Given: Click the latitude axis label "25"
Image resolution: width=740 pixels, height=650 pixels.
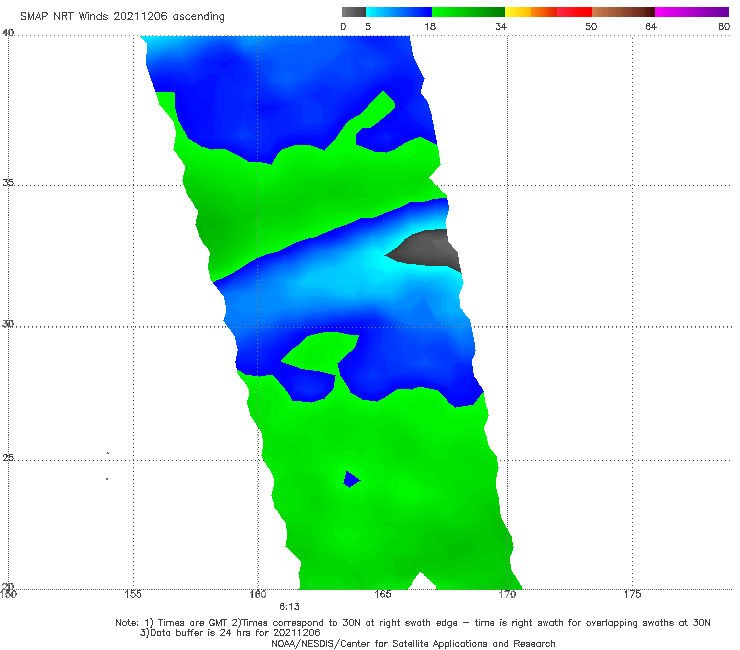Looking at the screenshot, I should [x=8, y=458].
